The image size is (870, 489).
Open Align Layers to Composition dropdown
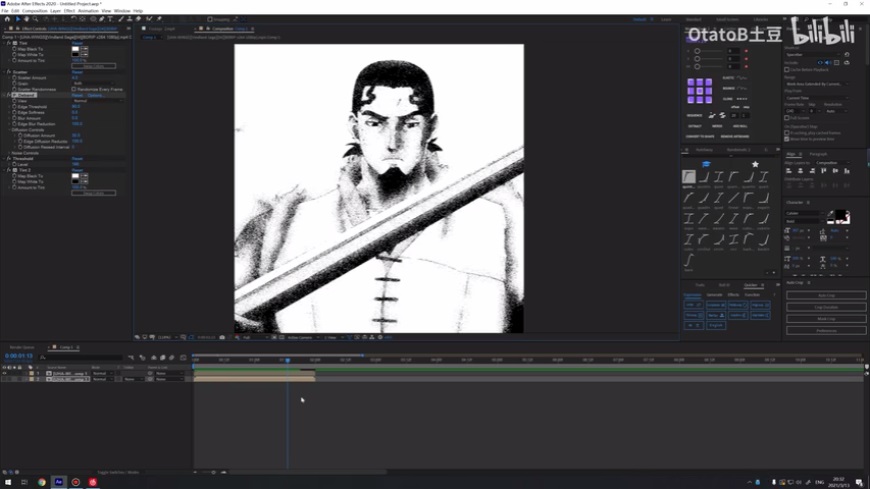832,163
